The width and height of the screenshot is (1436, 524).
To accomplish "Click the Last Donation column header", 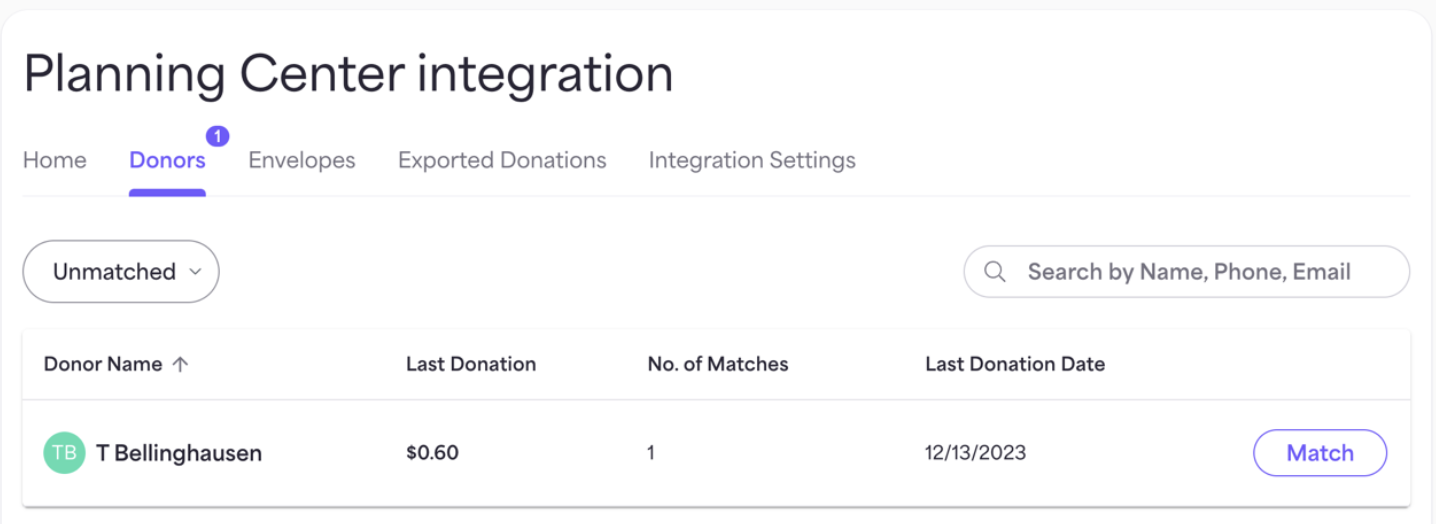I will [471, 364].
